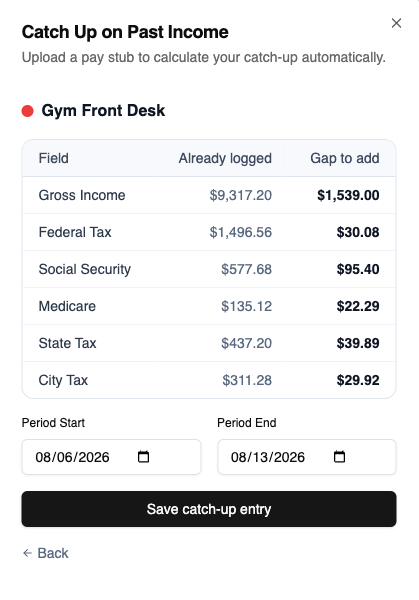Open Period End calendar picker icon
419x600 pixels.
[x=339, y=457]
